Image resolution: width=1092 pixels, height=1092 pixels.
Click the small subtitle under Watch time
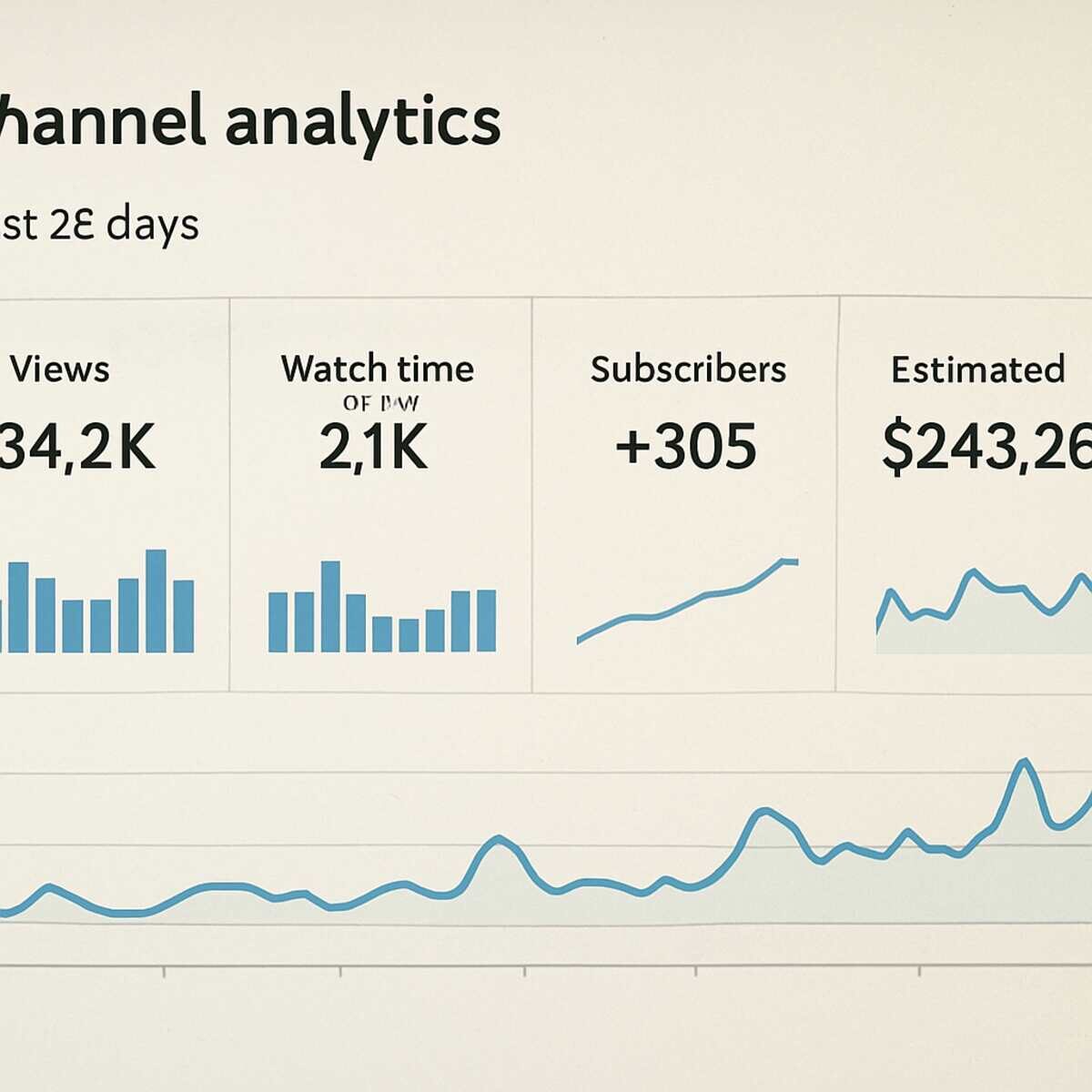click(x=380, y=403)
